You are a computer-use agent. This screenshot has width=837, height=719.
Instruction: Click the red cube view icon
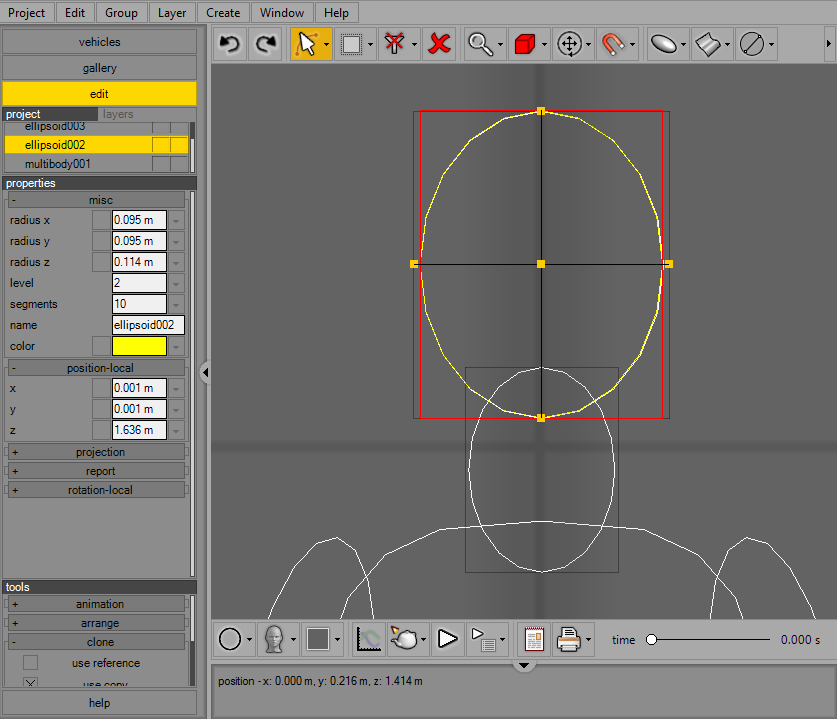525,44
